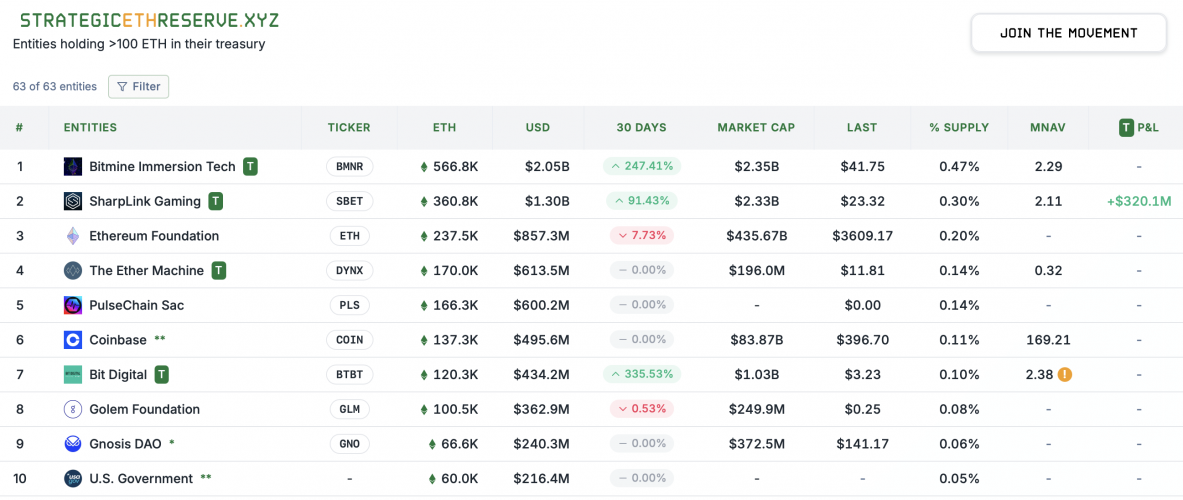
Task: Click the Bitmine Immersion Tech logo icon
Action: [73, 167]
